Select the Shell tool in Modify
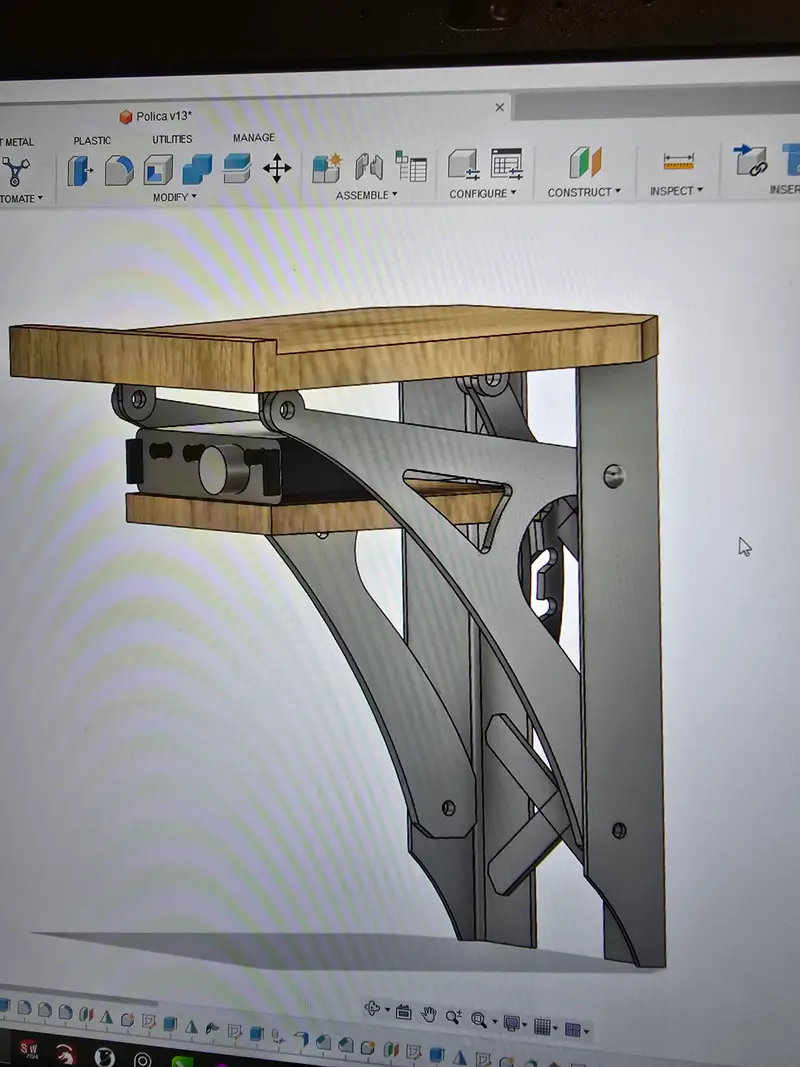800x1067 pixels. coord(158,169)
